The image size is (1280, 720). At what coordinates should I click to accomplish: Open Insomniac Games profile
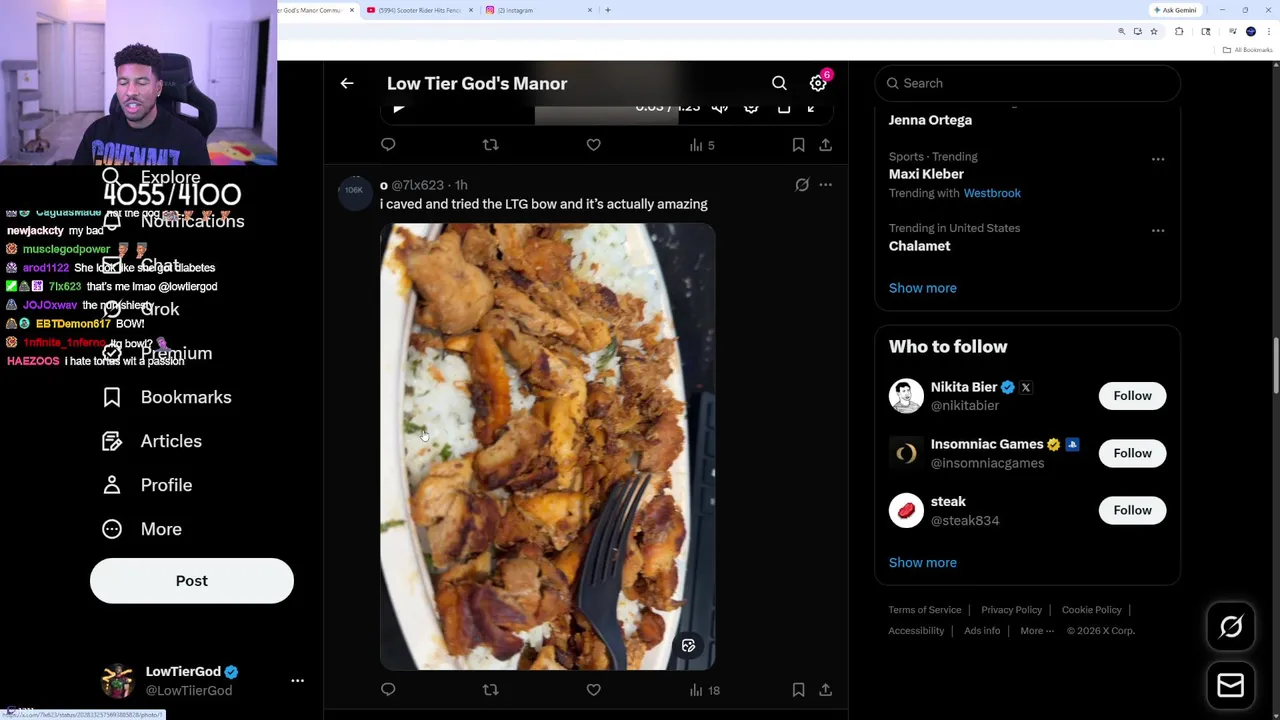[x=987, y=444]
